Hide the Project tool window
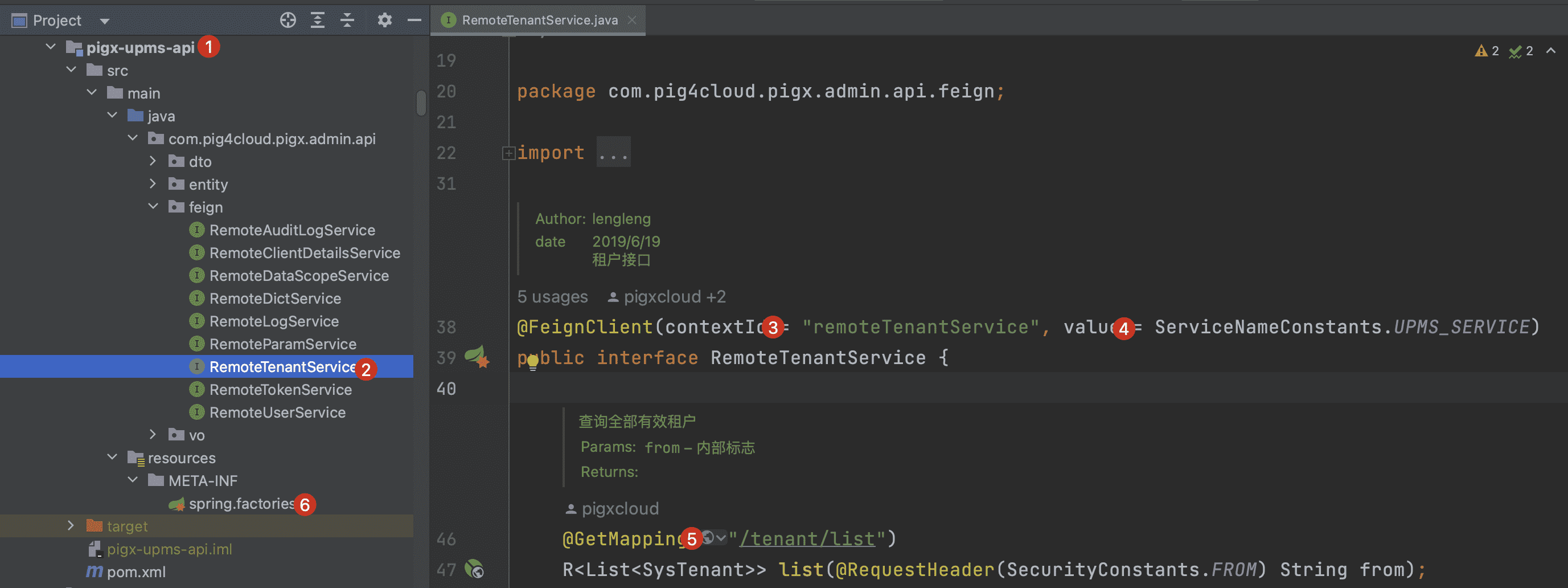Screen dimensions: 1568x588 [x=414, y=20]
